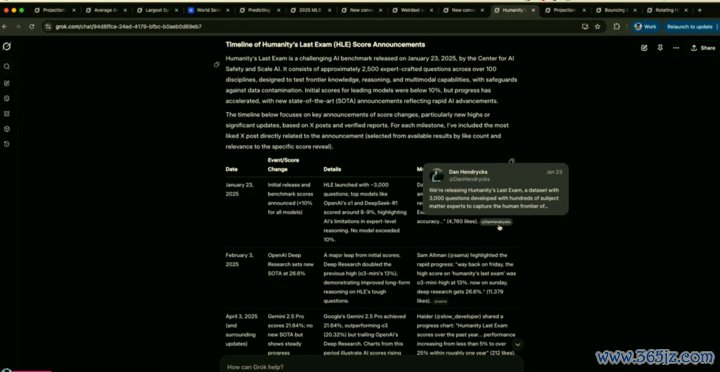Start a new chat from sidebar icon
Image resolution: width=720 pixels, height=372 pixels.
point(7,83)
